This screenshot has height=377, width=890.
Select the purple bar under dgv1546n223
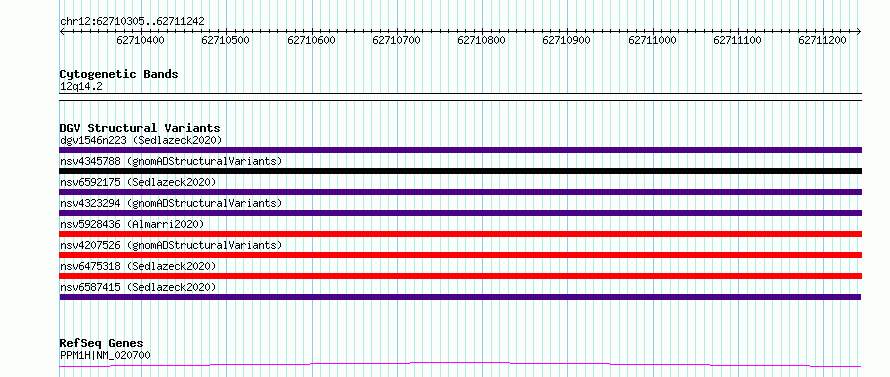click(460, 150)
